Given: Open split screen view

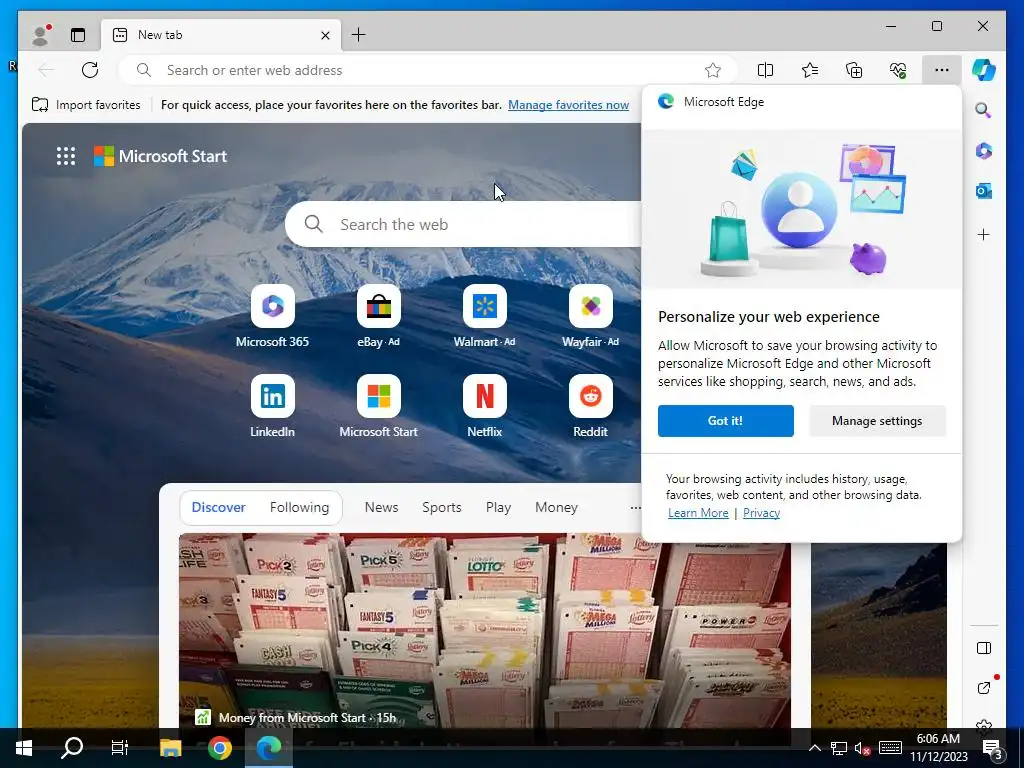Looking at the screenshot, I should tap(765, 70).
